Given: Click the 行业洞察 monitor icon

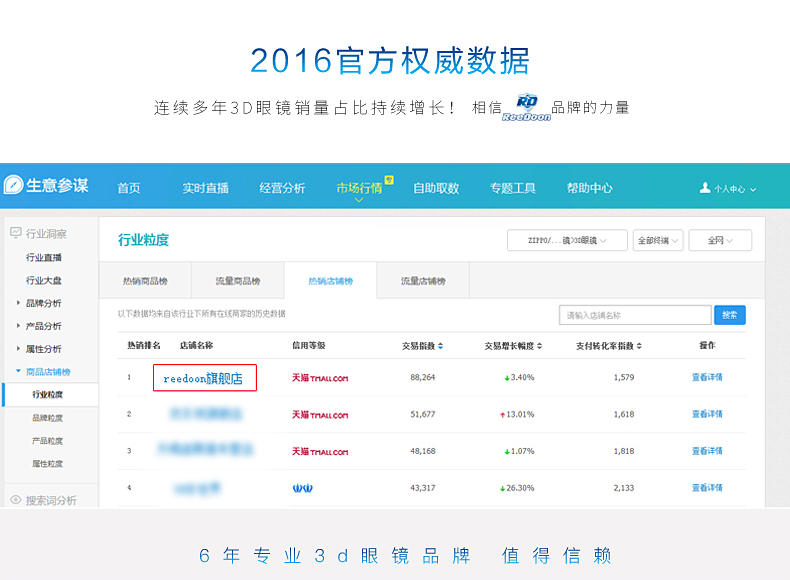Looking at the screenshot, I should [x=16, y=233].
